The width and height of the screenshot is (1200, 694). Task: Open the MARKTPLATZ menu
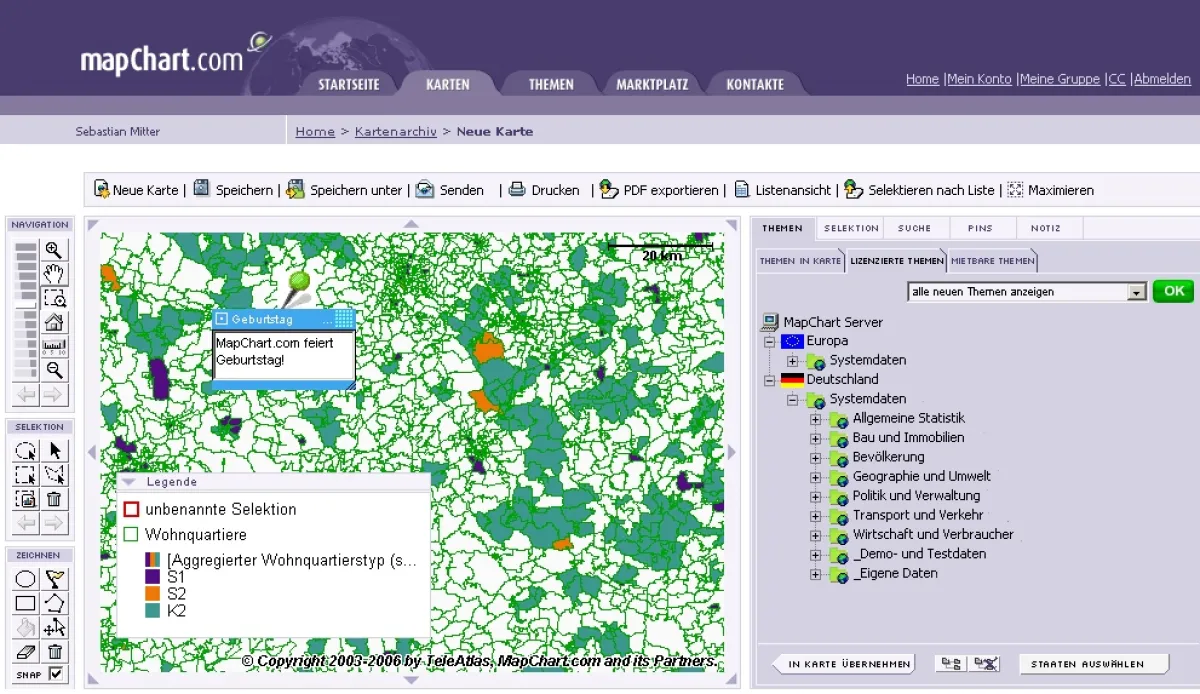click(x=652, y=84)
